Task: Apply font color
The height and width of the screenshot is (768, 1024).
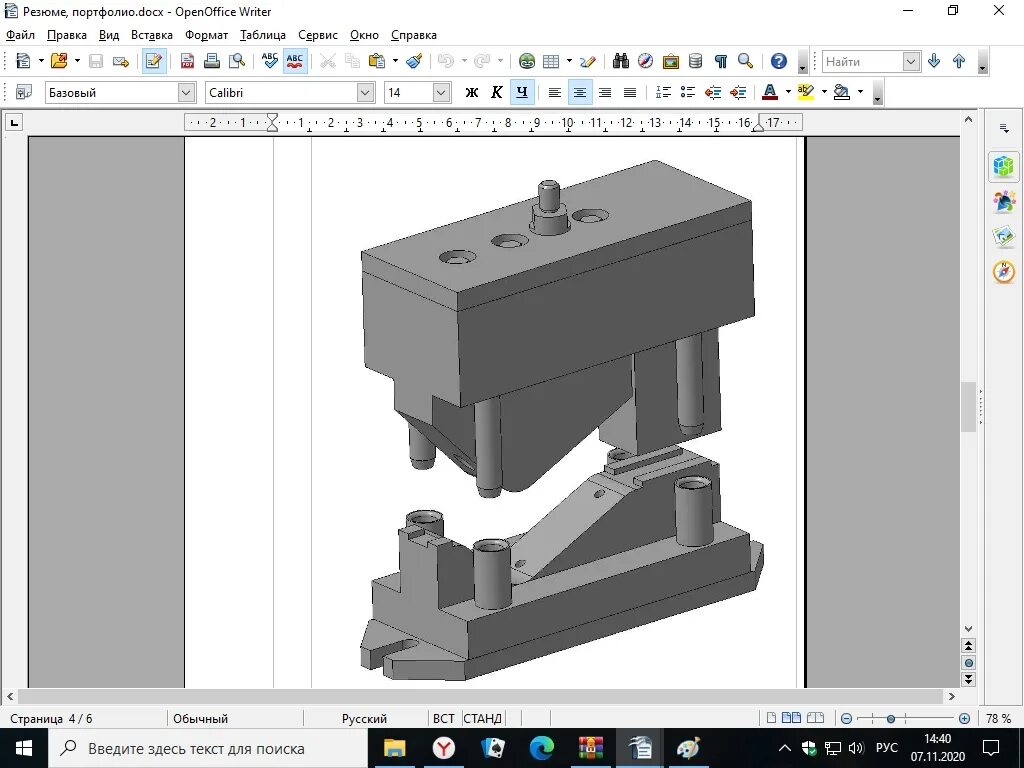Action: tap(771, 93)
